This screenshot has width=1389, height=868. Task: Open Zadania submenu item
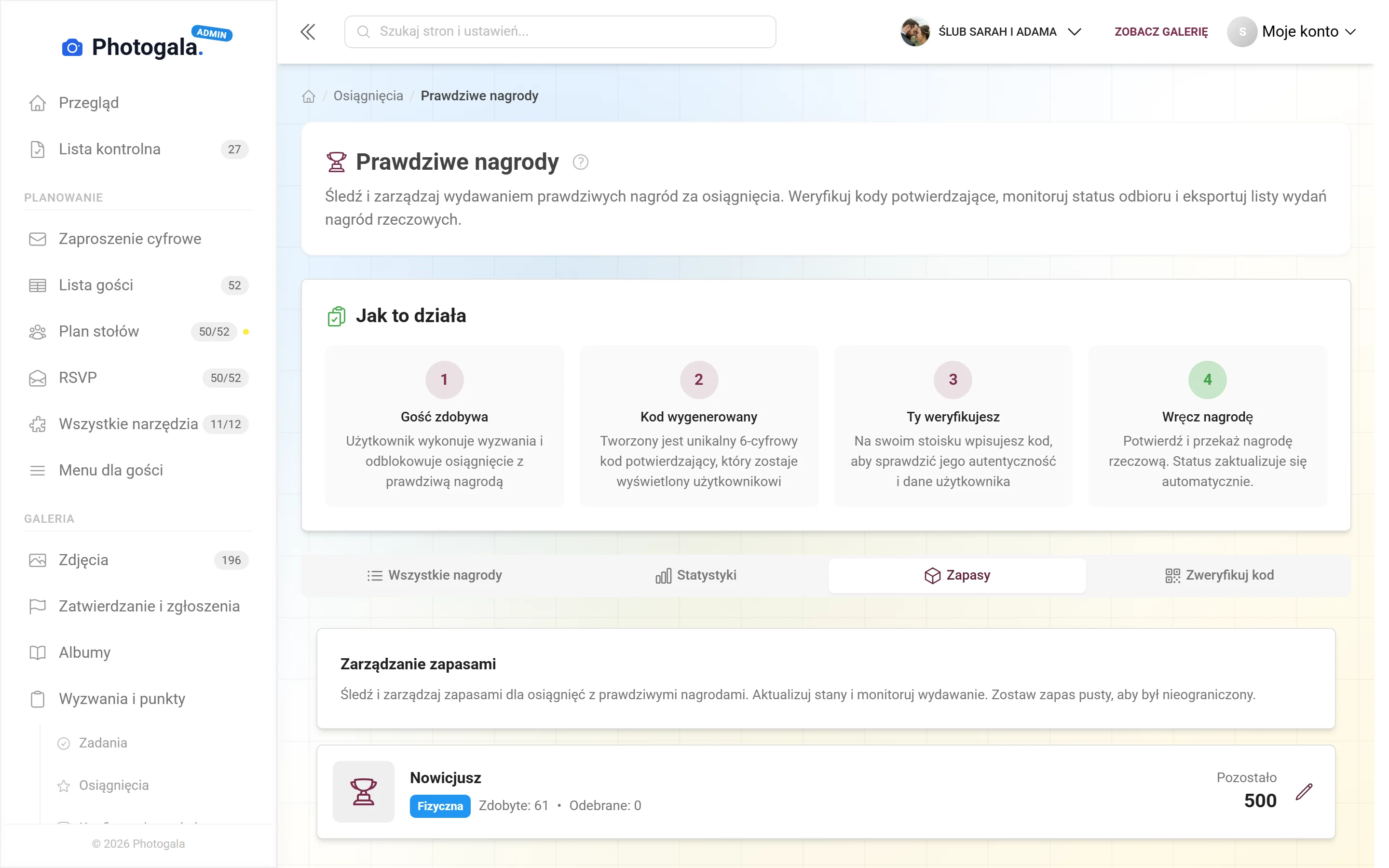click(103, 743)
